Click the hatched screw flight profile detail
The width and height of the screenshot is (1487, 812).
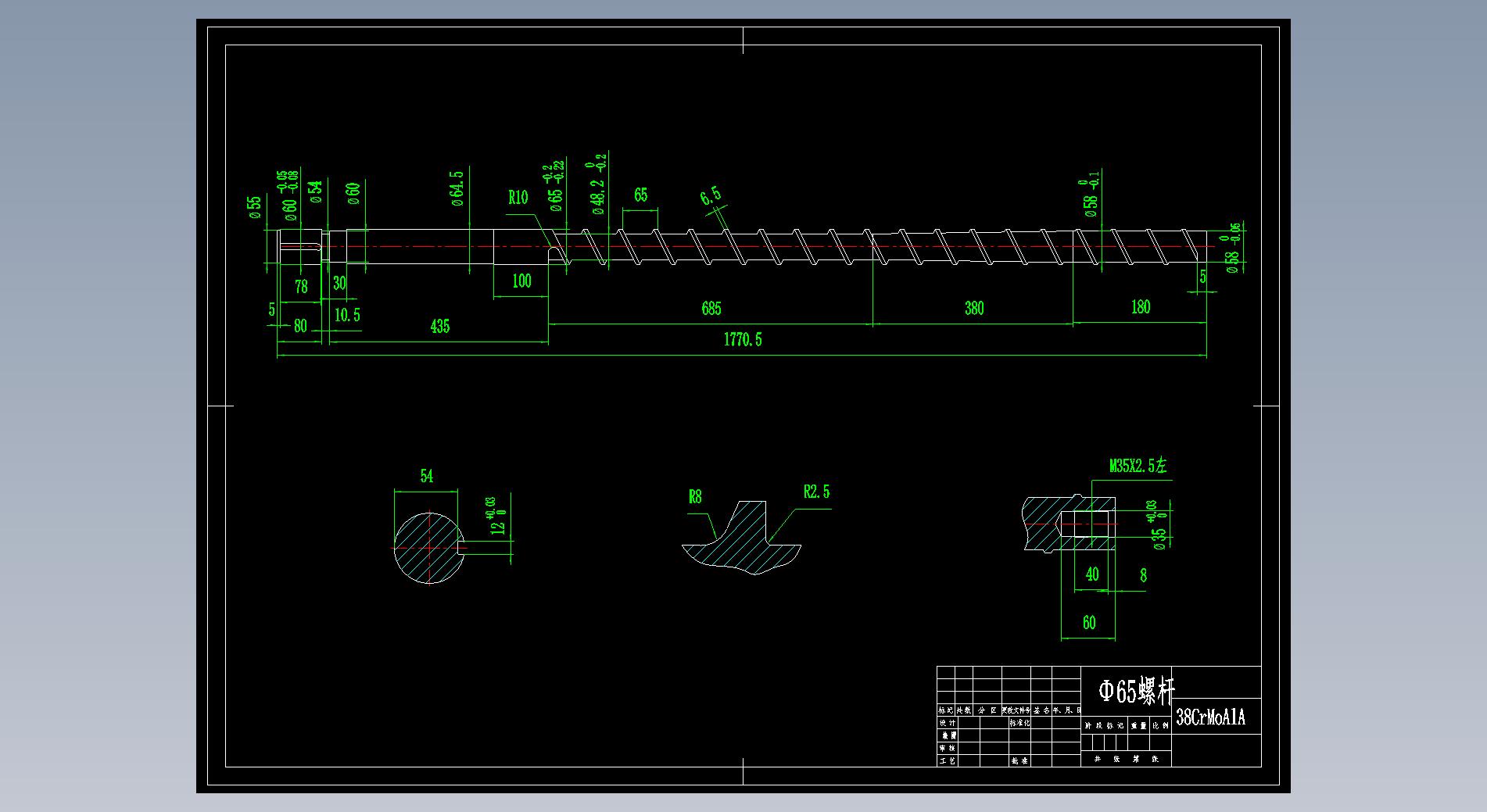[x=741, y=539]
